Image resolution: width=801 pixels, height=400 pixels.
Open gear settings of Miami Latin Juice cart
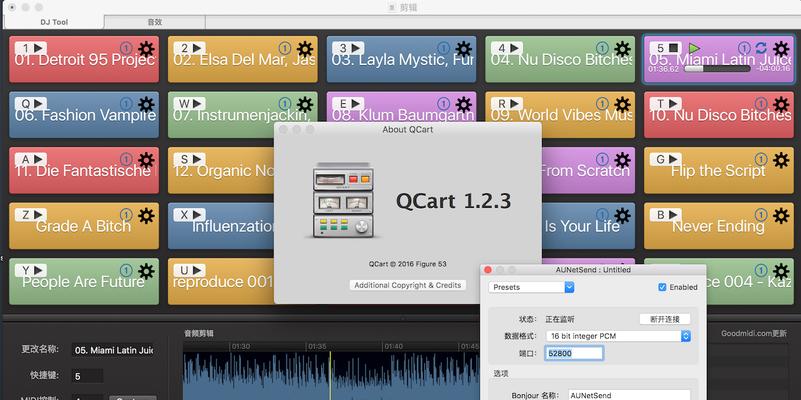(781, 49)
